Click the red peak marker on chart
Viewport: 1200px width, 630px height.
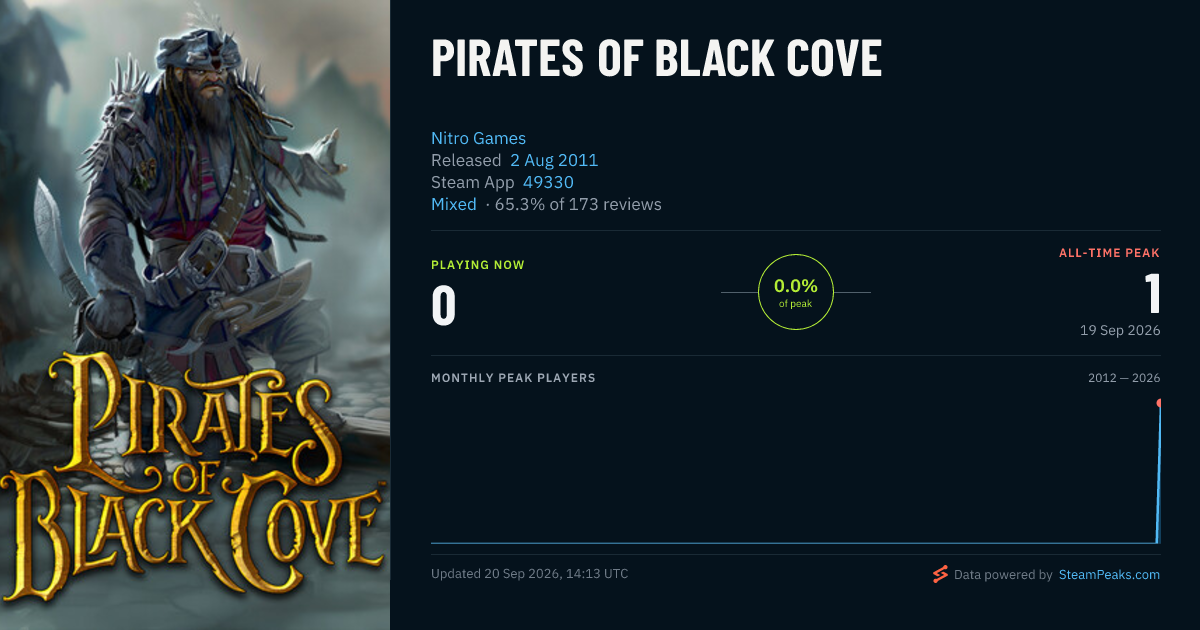click(1160, 403)
